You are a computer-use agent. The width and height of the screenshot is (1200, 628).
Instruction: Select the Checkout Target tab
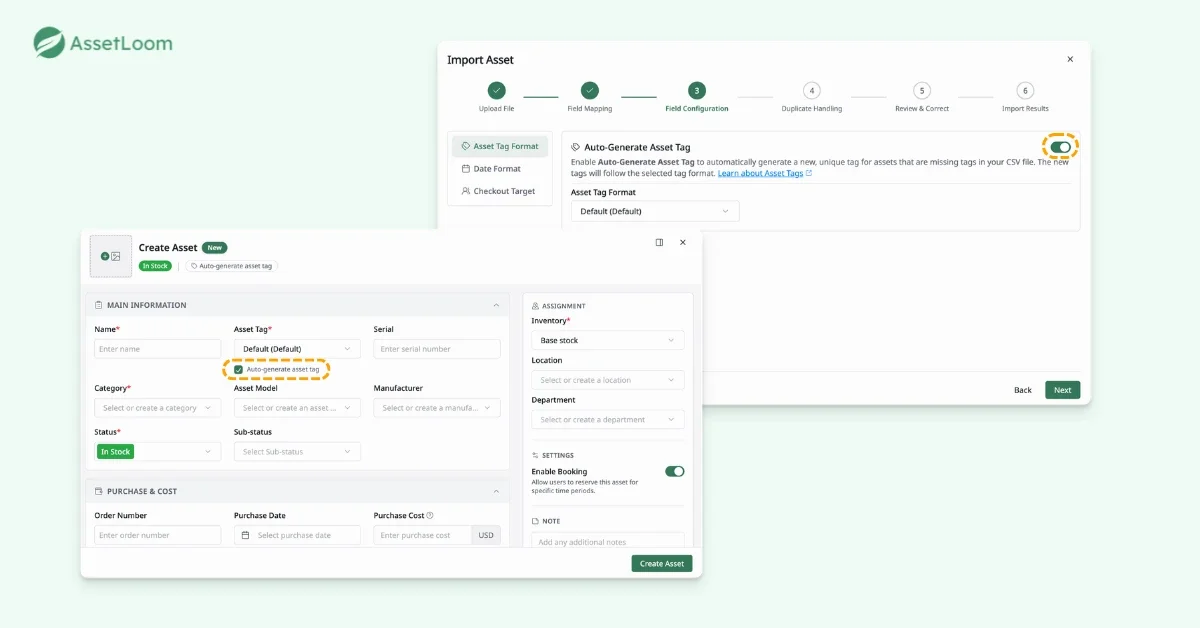500,191
